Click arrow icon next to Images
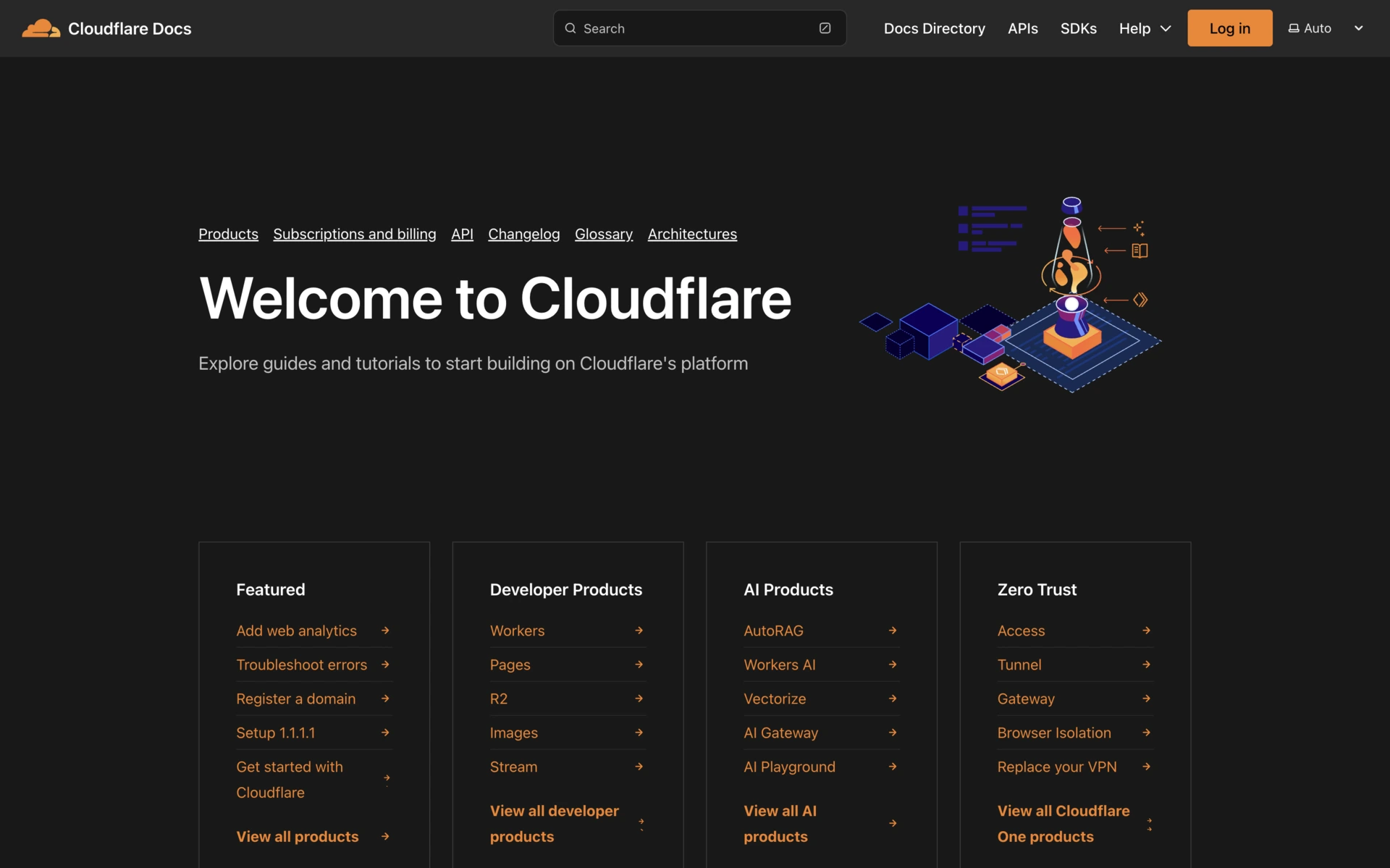This screenshot has width=1390, height=868. pyautogui.click(x=639, y=733)
